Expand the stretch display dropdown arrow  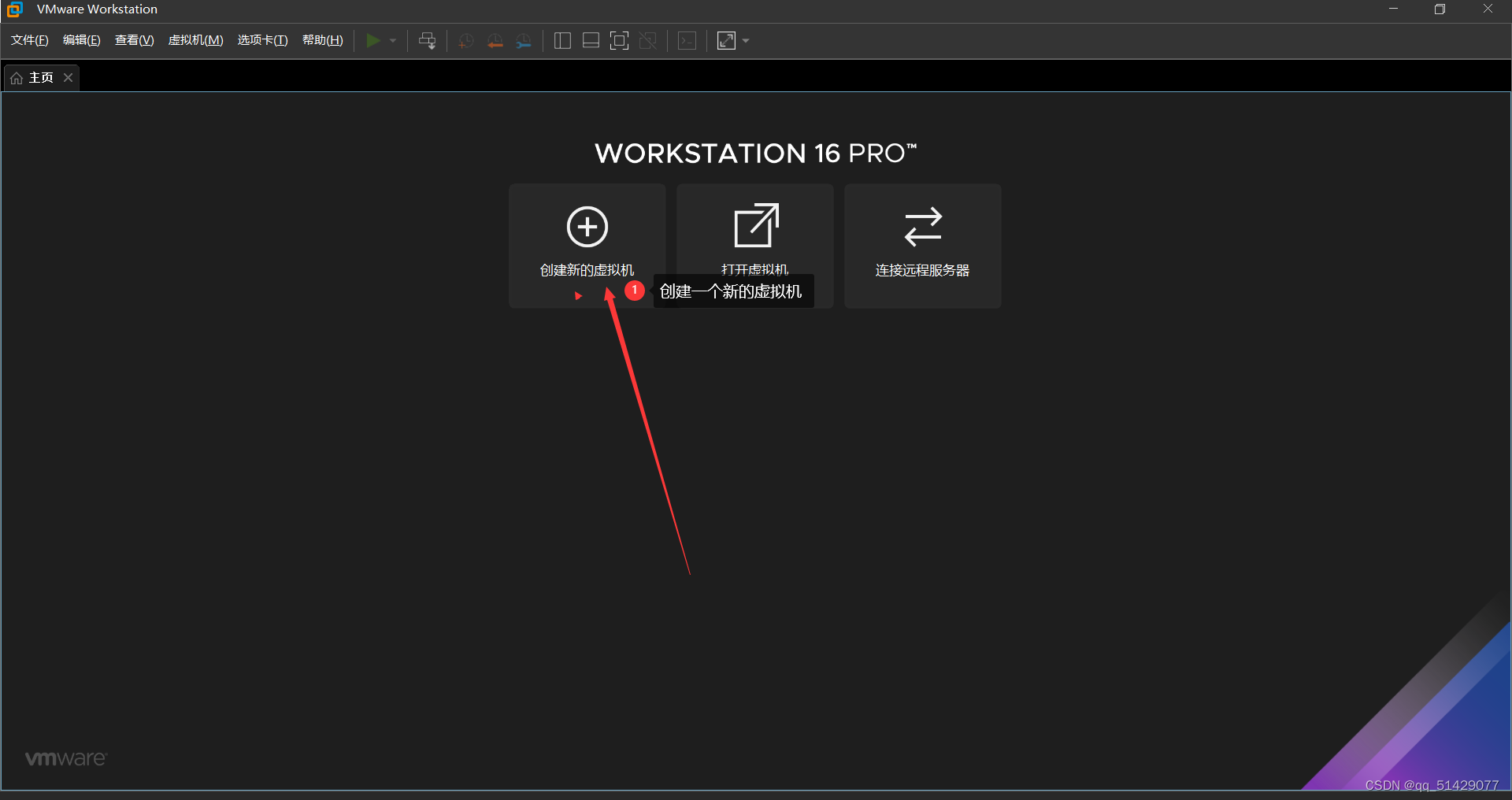tap(746, 41)
